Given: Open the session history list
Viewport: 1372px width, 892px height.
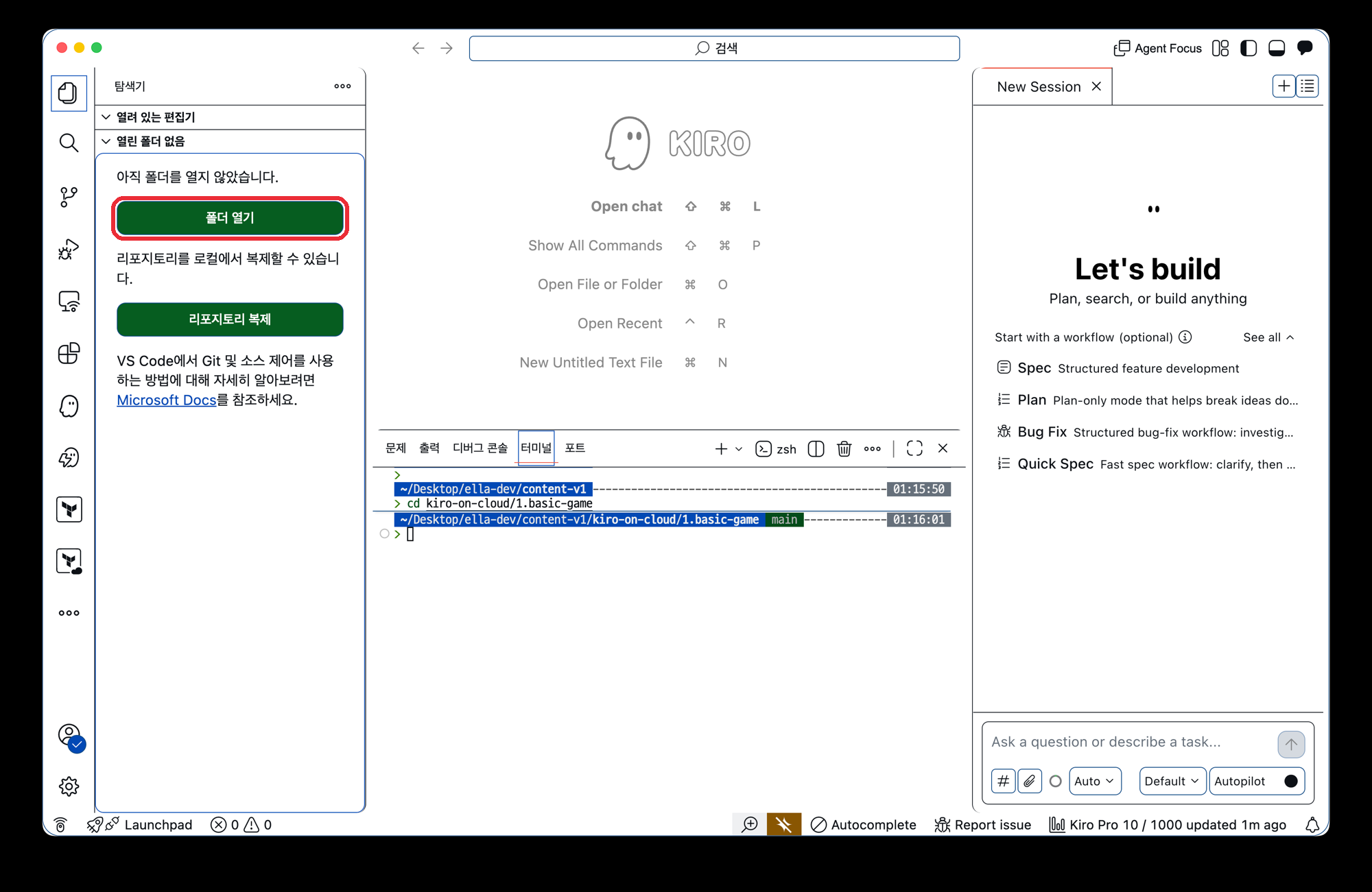Looking at the screenshot, I should pyautogui.click(x=1308, y=86).
